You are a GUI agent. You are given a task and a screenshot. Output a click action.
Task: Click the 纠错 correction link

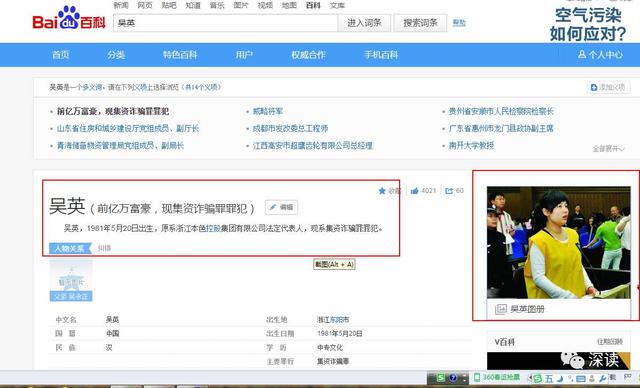tap(104, 248)
